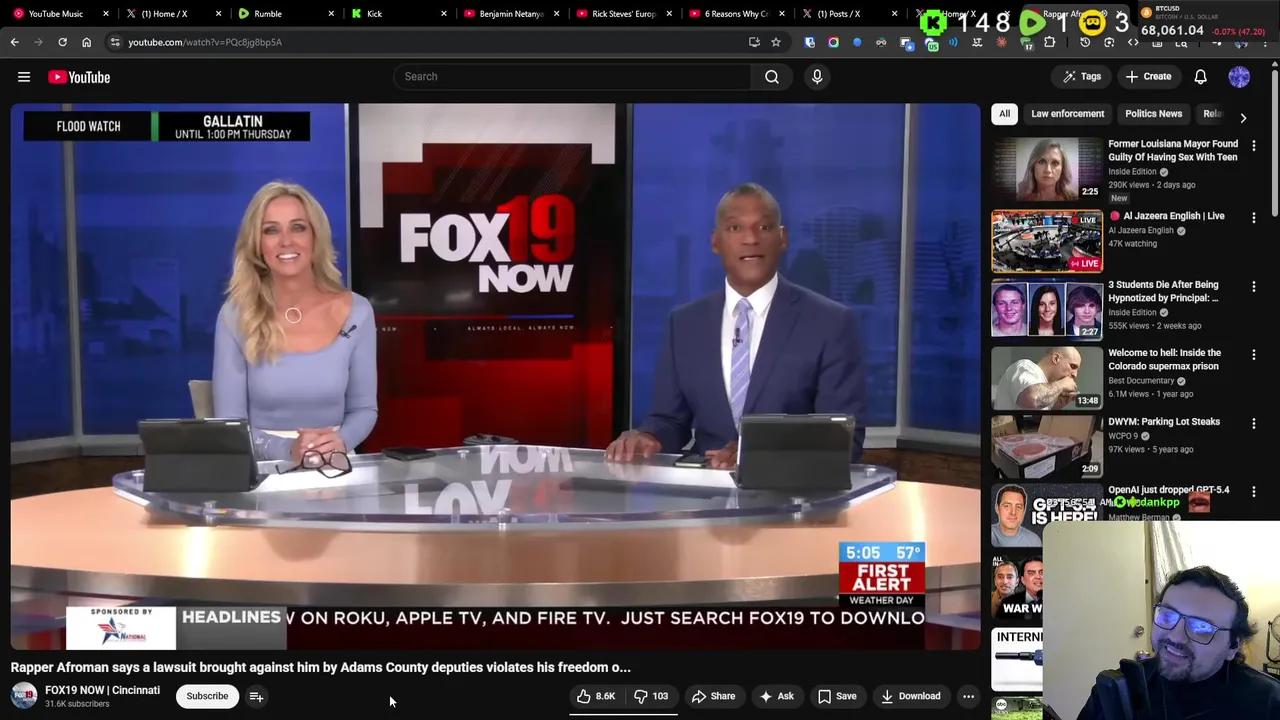This screenshot has height=720, width=1280.
Task: Select the Politics News filter chip
Action: pos(1153,114)
